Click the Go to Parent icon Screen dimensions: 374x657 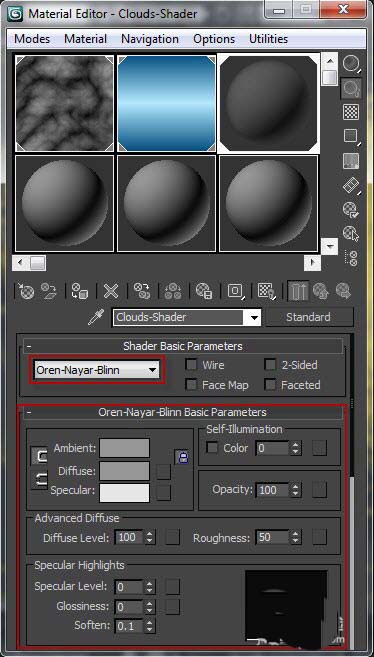point(321,291)
